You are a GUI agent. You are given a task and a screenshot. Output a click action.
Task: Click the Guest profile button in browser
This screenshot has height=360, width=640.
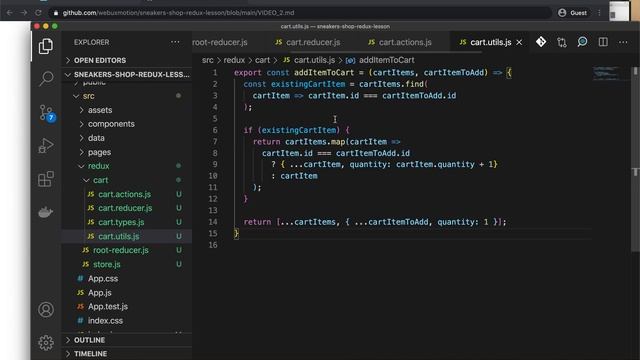point(573,13)
